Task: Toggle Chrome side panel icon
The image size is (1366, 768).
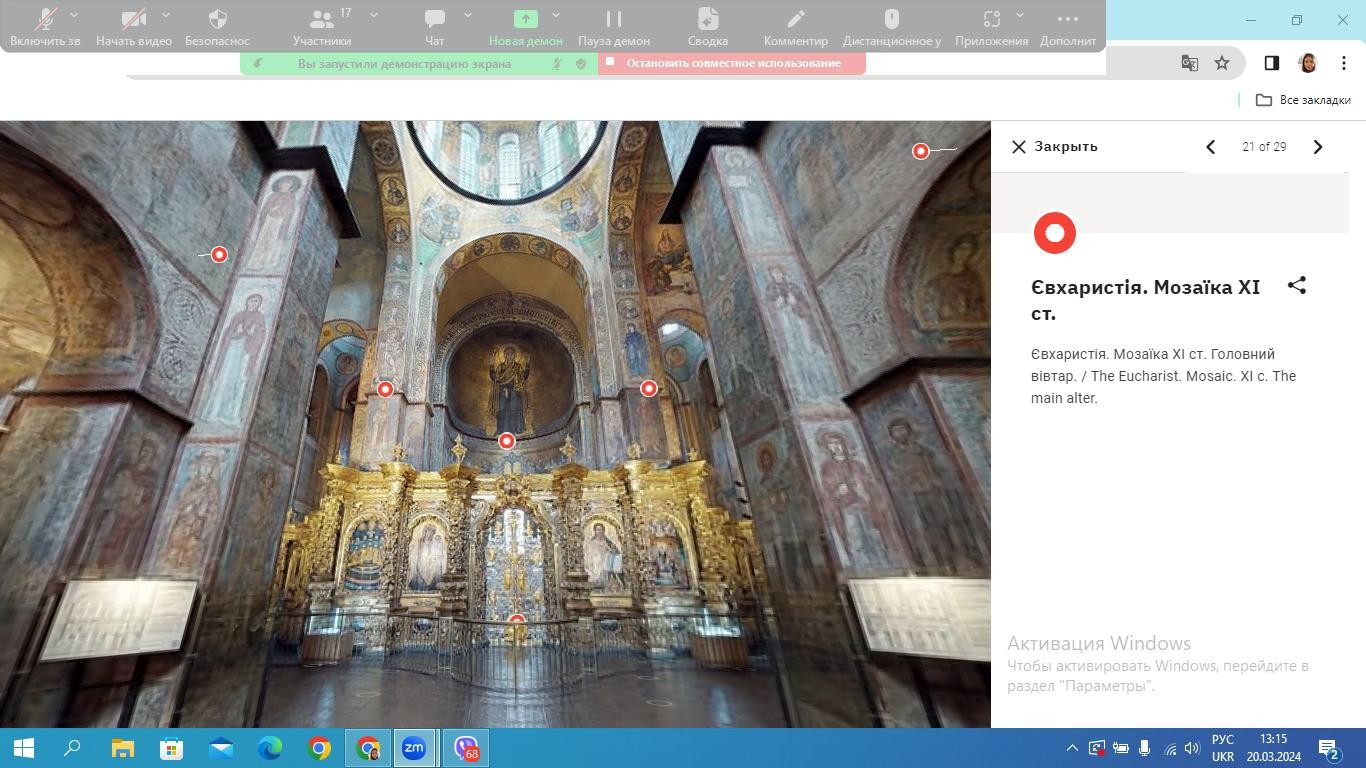Action: pos(1272,63)
